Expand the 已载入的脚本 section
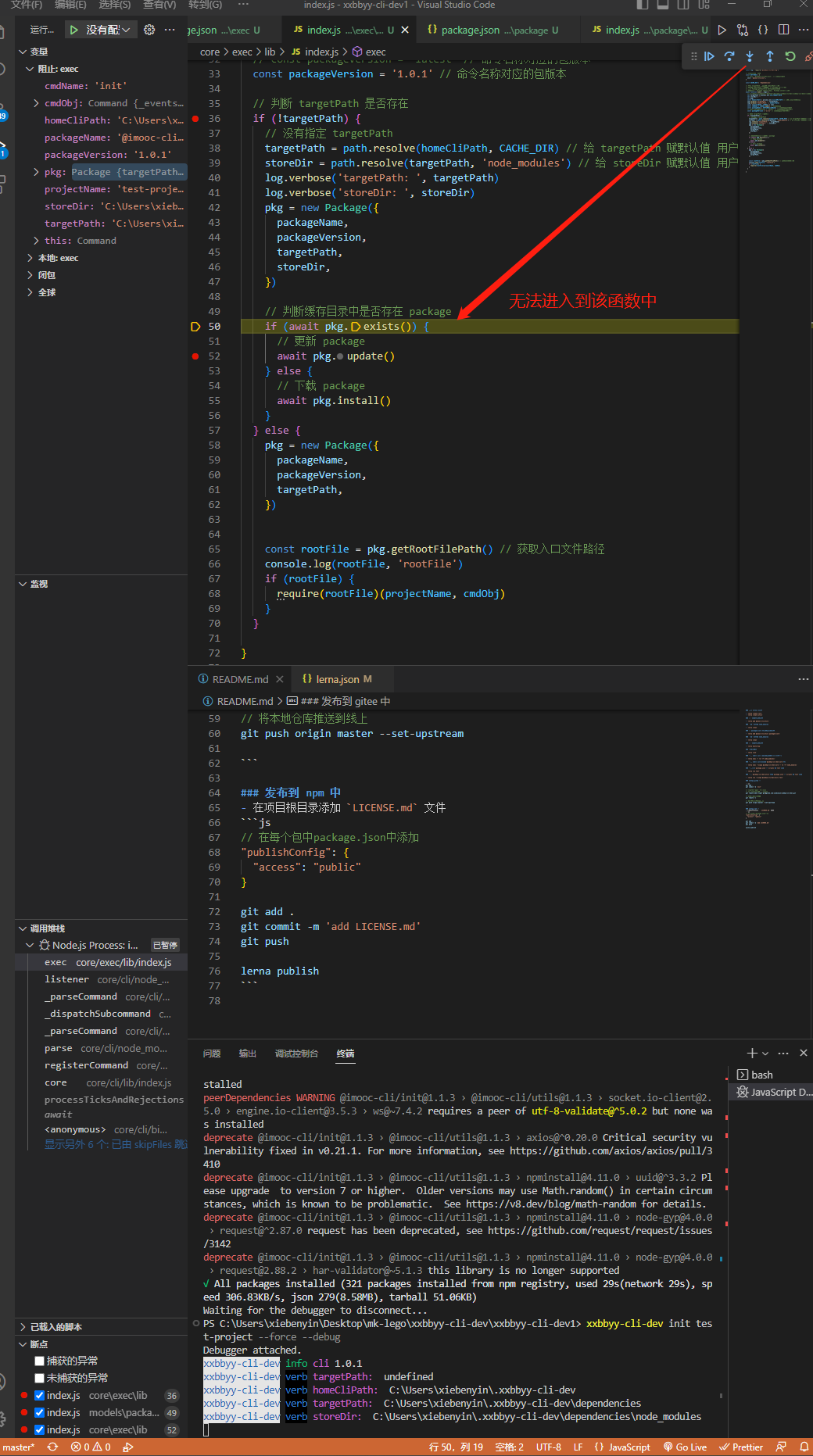The width and height of the screenshot is (813, 1456). click(x=56, y=1326)
